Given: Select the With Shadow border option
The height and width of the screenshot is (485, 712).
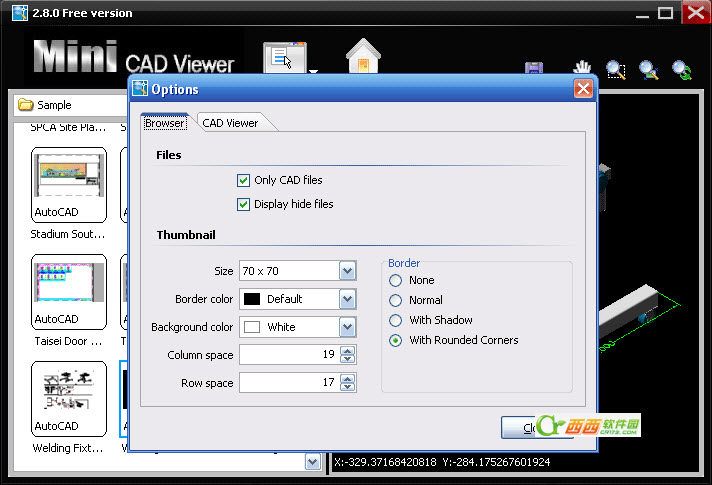Looking at the screenshot, I should tap(396, 321).
